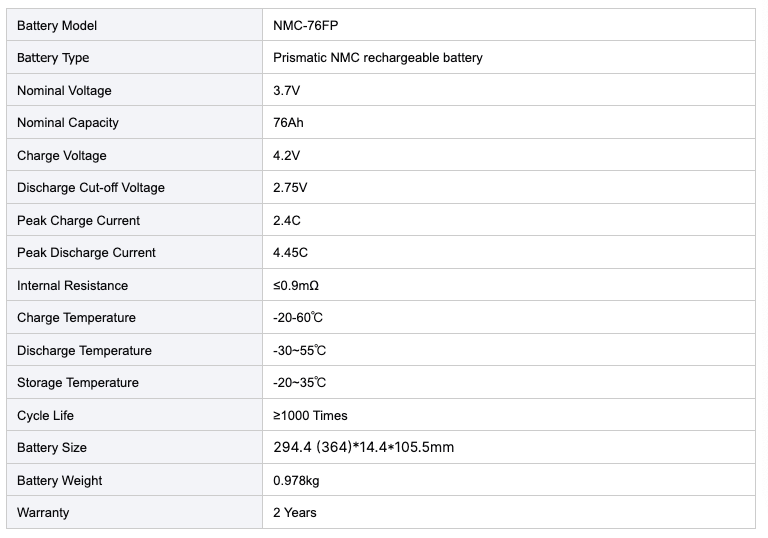This screenshot has width=768, height=538.
Task: Select the Nominal Voltage 3.7V value
Action: 287,91
